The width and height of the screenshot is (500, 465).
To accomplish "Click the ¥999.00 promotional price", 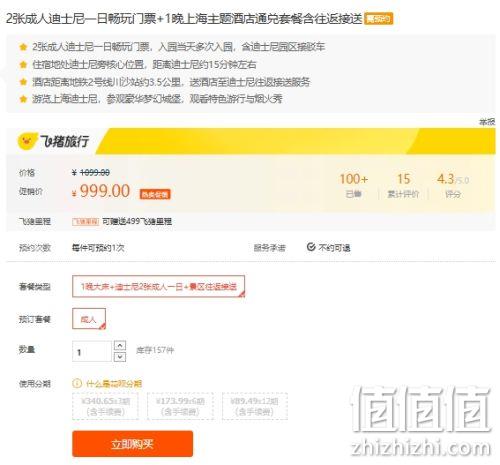I will click(x=101, y=191).
